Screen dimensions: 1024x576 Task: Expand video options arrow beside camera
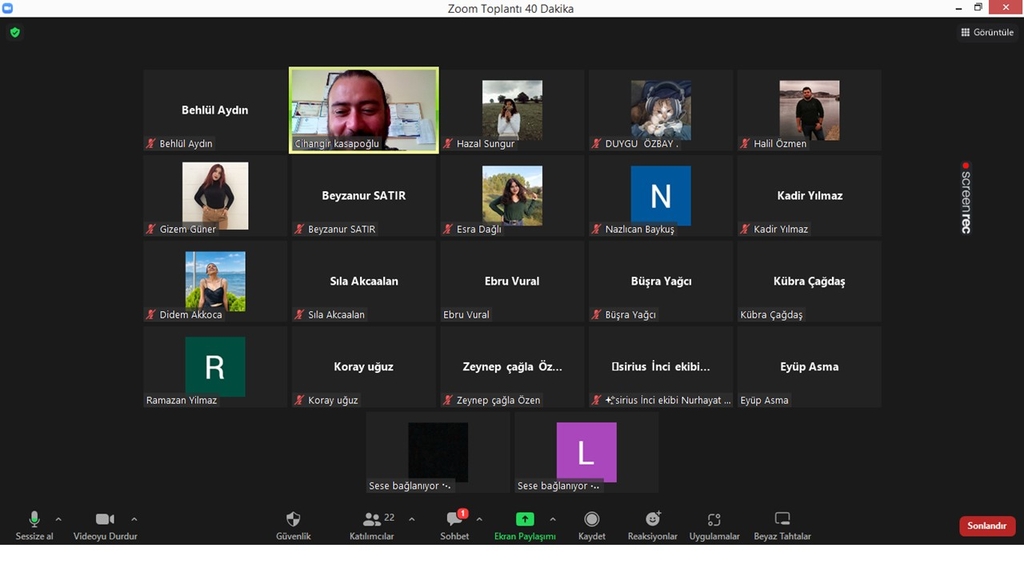[x=134, y=519]
